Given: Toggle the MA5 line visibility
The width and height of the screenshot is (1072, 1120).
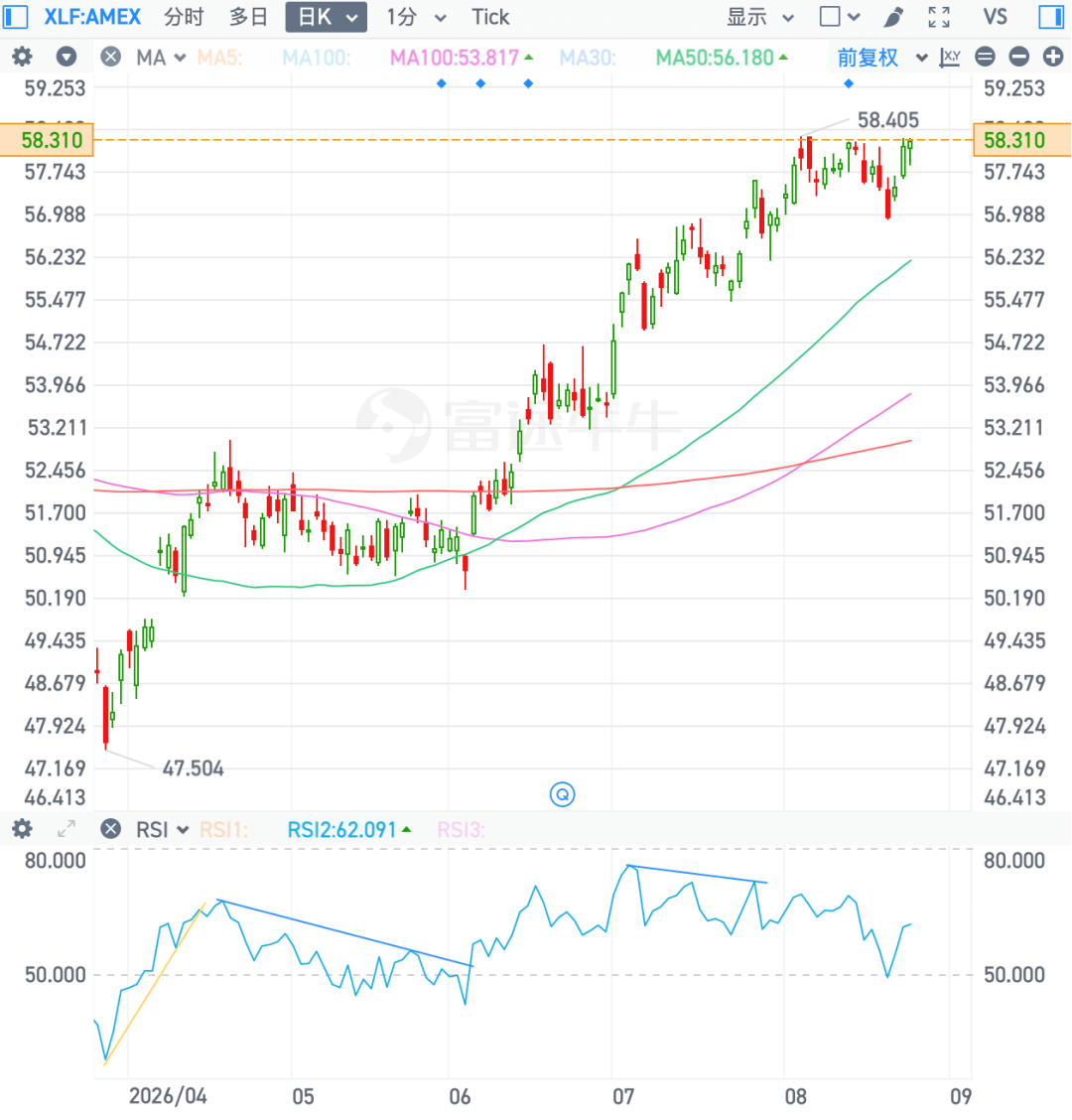Looking at the screenshot, I should [220, 58].
